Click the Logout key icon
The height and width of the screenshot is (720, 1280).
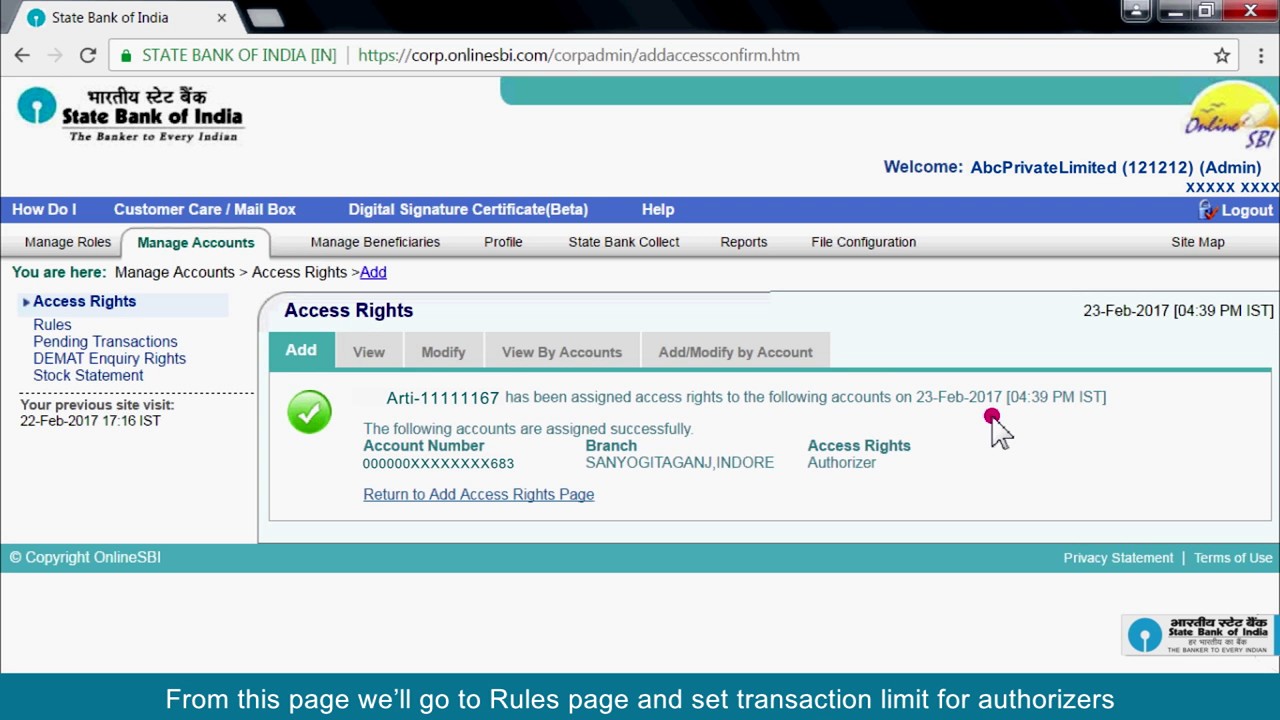[x=1208, y=210]
